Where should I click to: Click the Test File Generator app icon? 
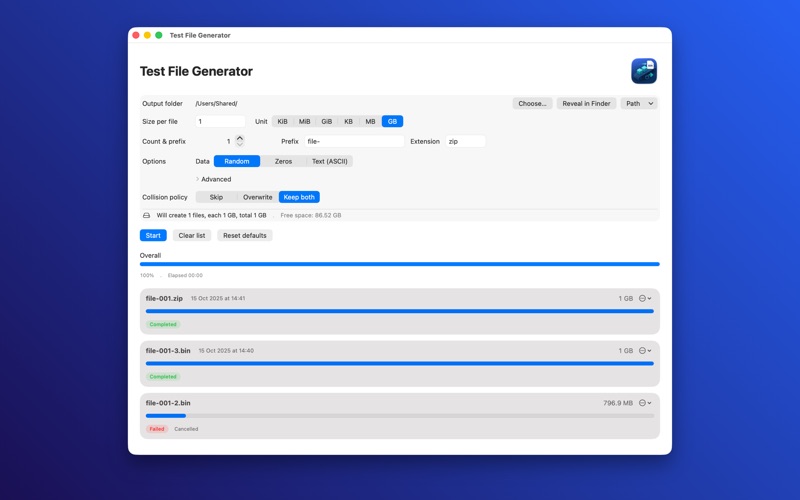tap(644, 71)
